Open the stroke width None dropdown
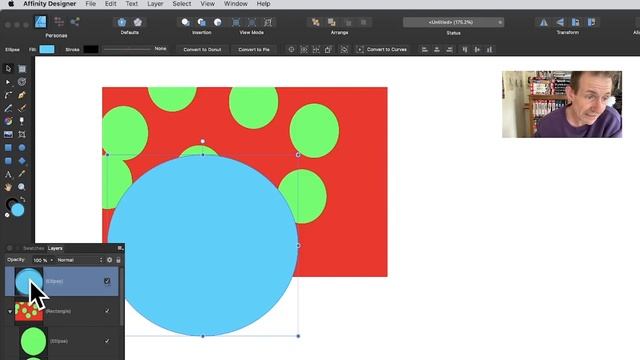The image size is (640, 360). pos(160,49)
